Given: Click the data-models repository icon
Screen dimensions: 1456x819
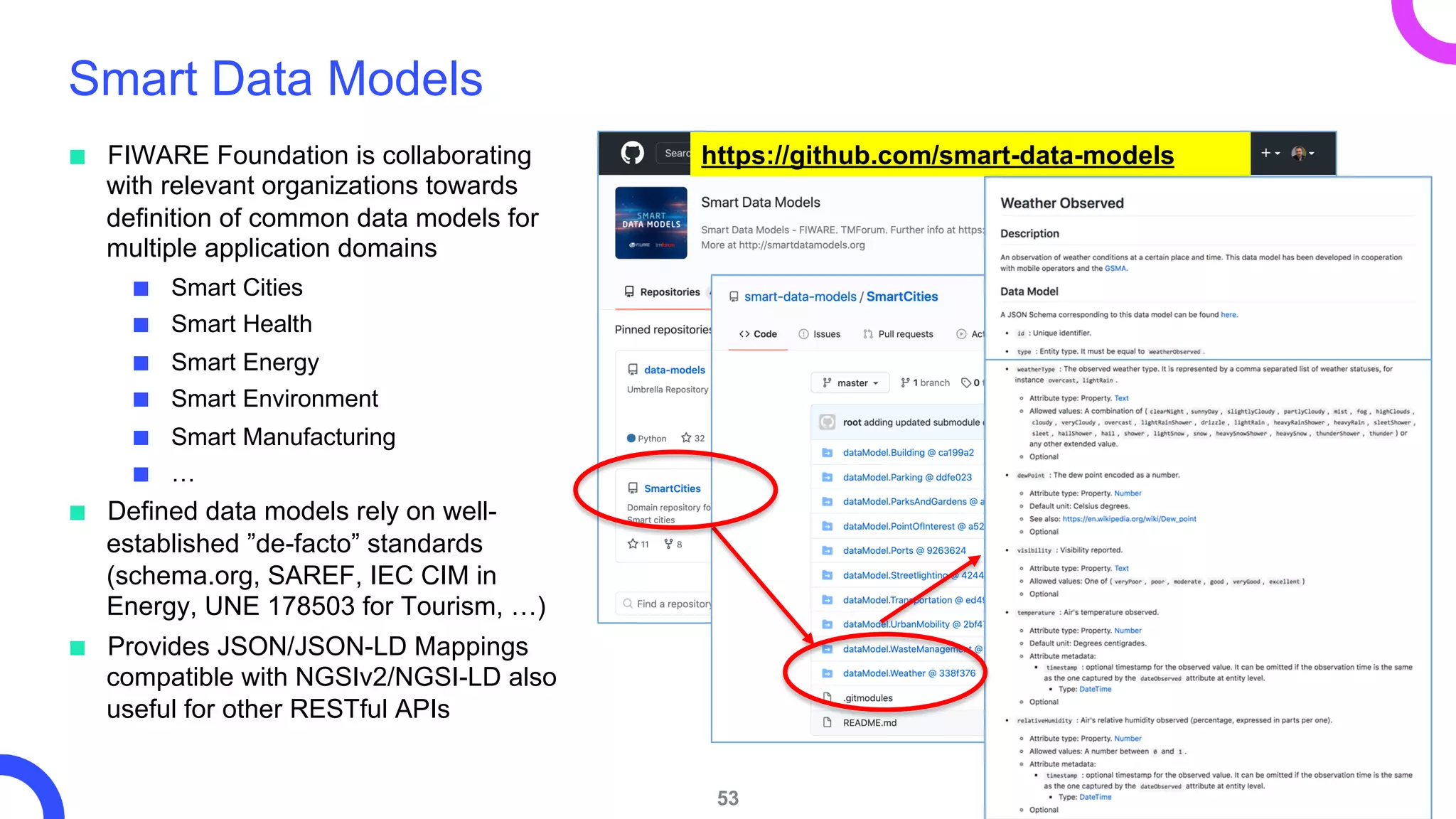Looking at the screenshot, I should tap(633, 370).
